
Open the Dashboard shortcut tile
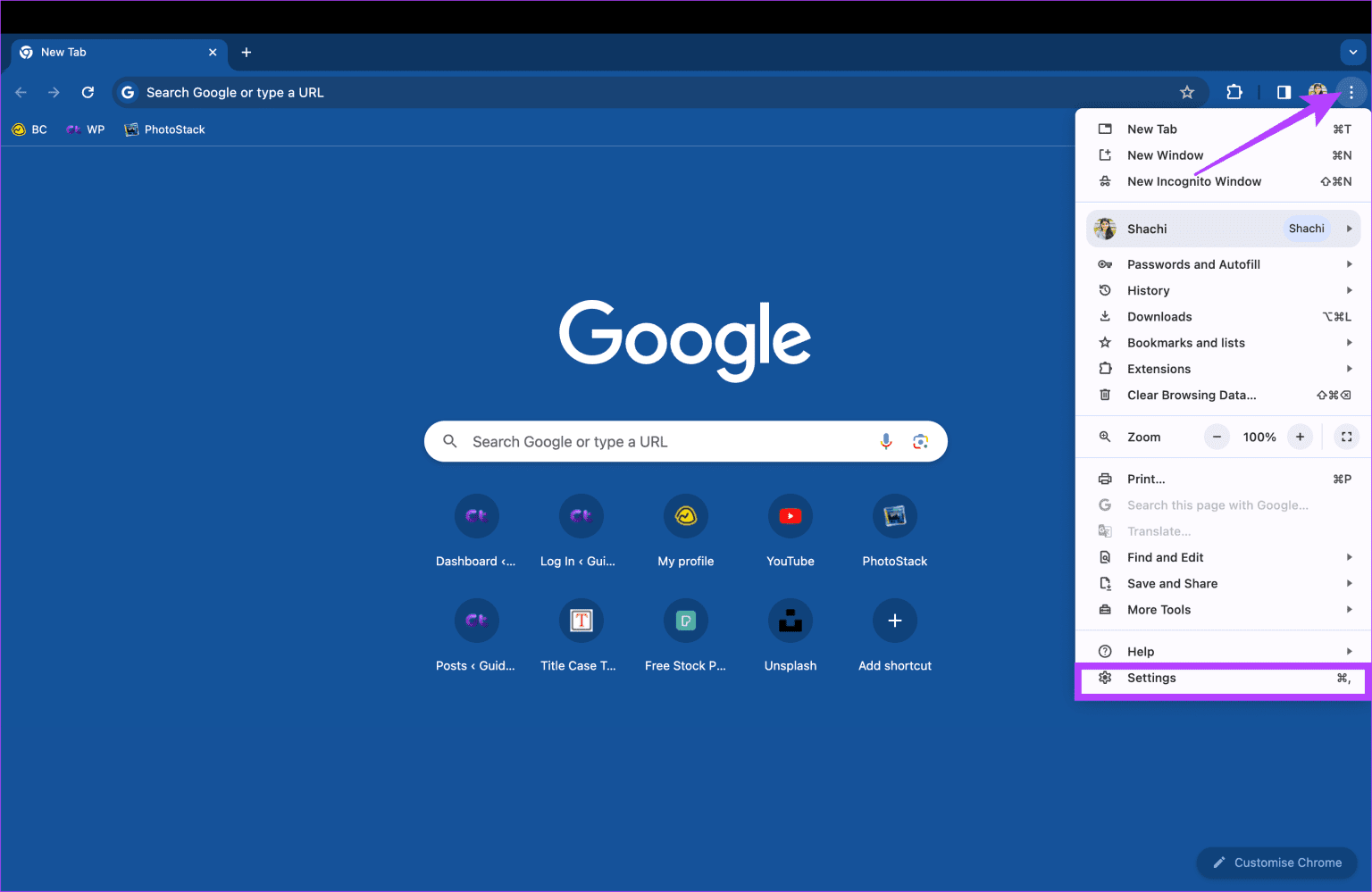click(476, 531)
